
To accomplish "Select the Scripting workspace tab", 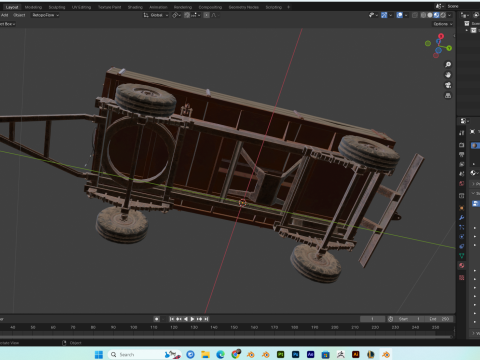I will [273, 7].
